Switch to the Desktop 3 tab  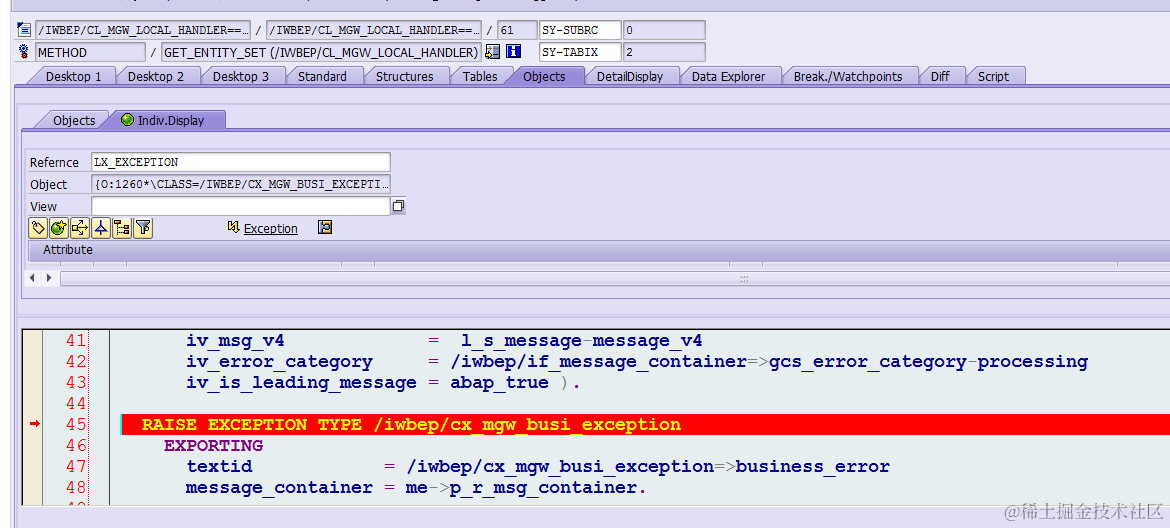tap(240, 76)
